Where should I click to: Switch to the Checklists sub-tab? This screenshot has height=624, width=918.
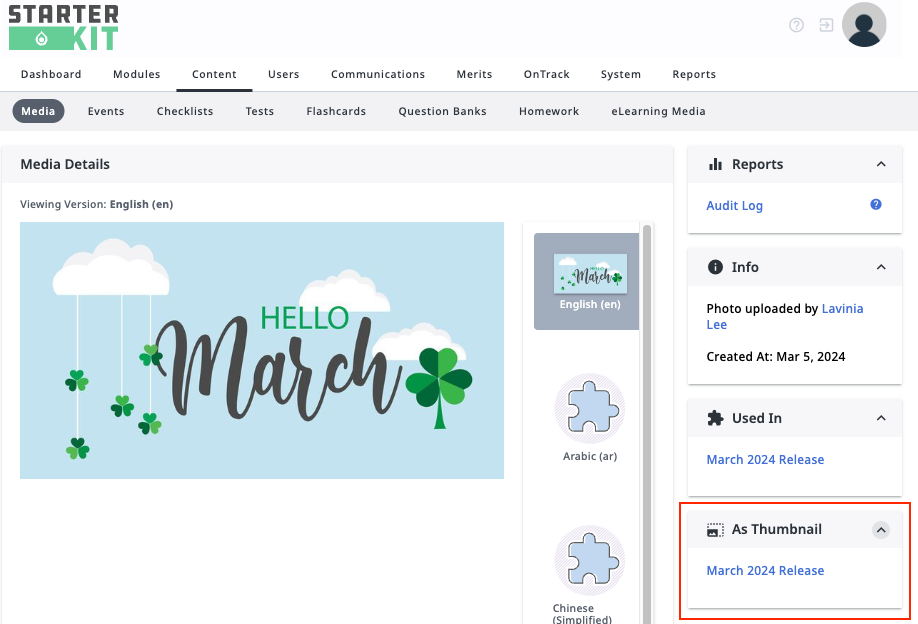[x=185, y=111]
